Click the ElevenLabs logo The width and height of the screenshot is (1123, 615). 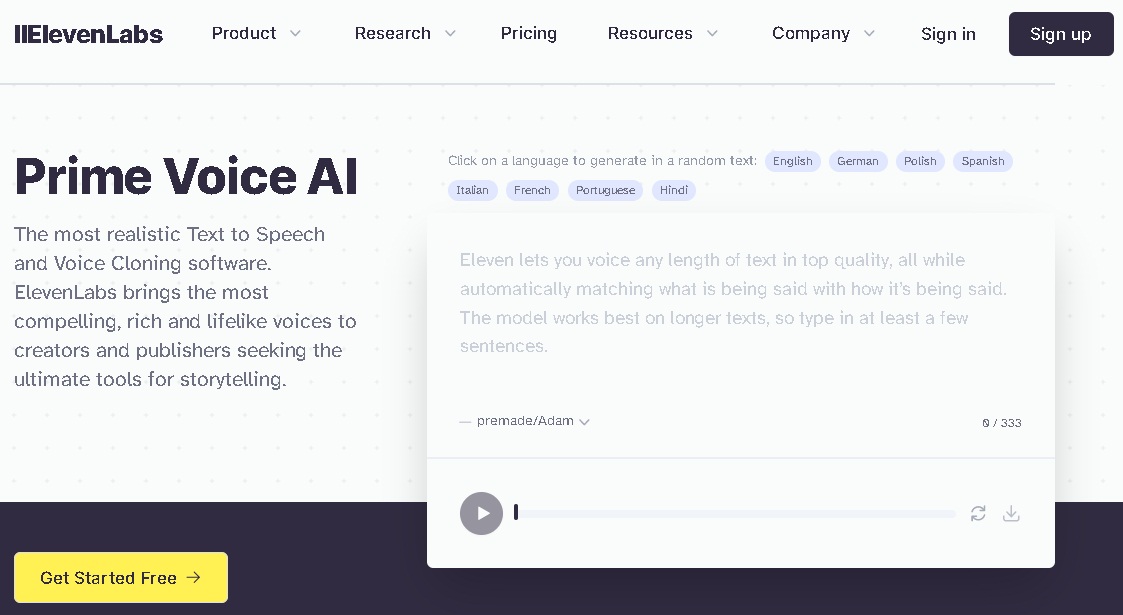click(x=89, y=34)
